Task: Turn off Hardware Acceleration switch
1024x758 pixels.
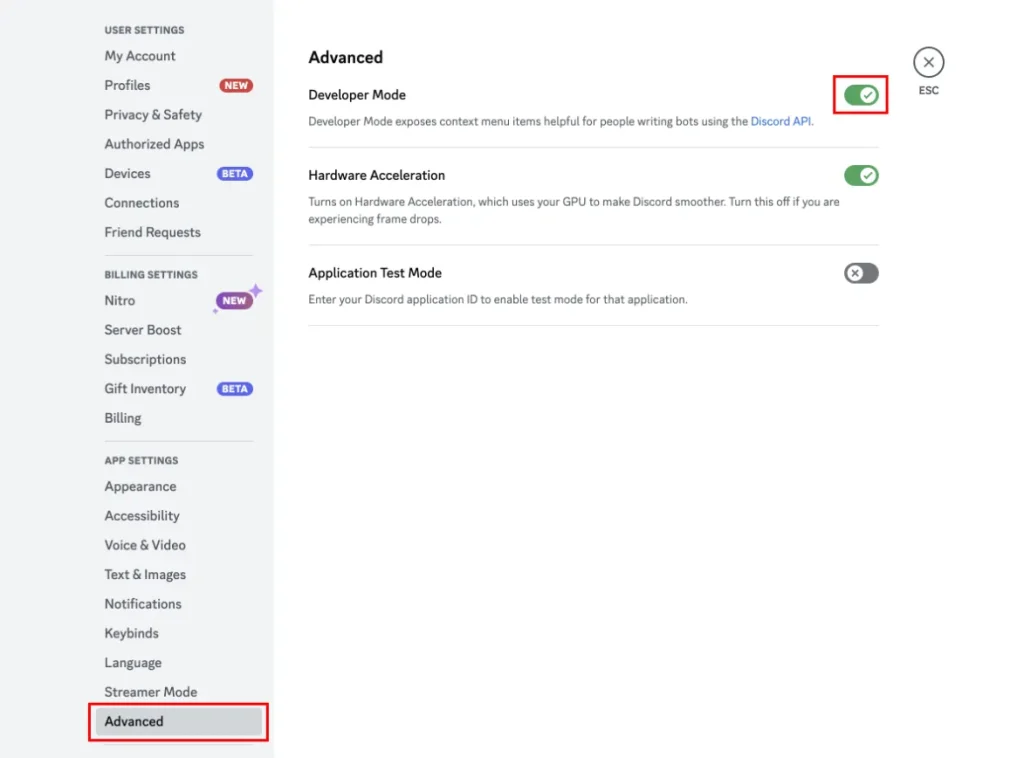Action: click(860, 176)
